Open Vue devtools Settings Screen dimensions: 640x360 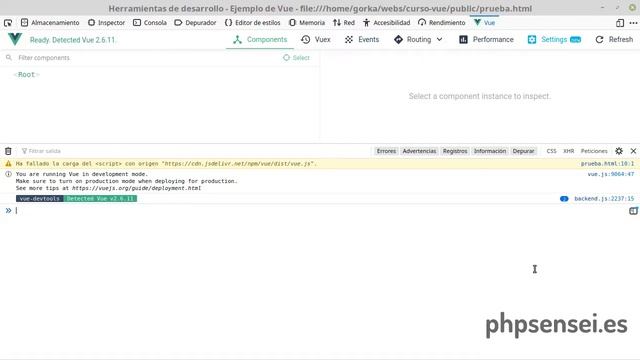point(554,40)
